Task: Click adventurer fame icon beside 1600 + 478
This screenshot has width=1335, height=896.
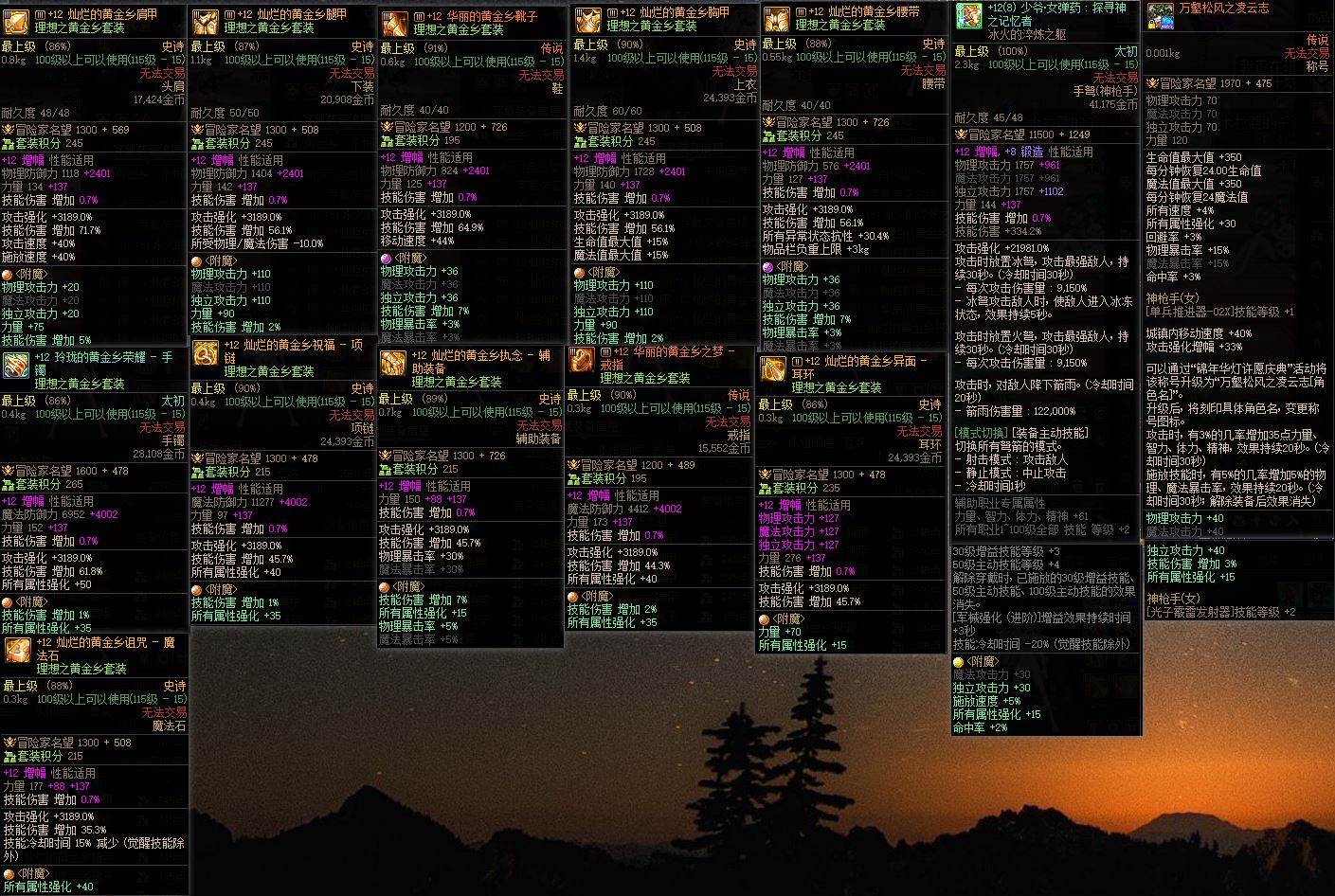Action: 7,471
